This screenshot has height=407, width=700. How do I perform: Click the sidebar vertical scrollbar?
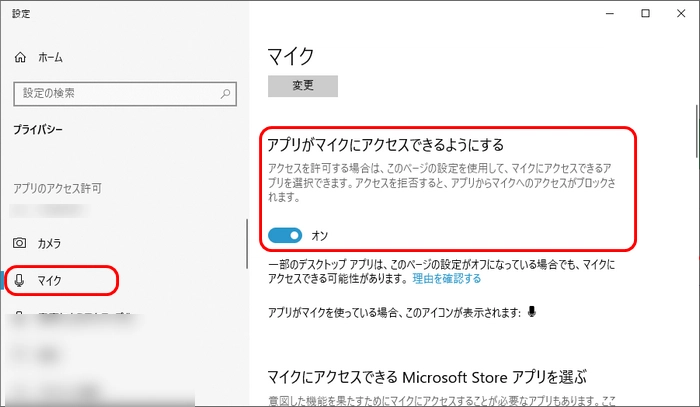pos(247,244)
